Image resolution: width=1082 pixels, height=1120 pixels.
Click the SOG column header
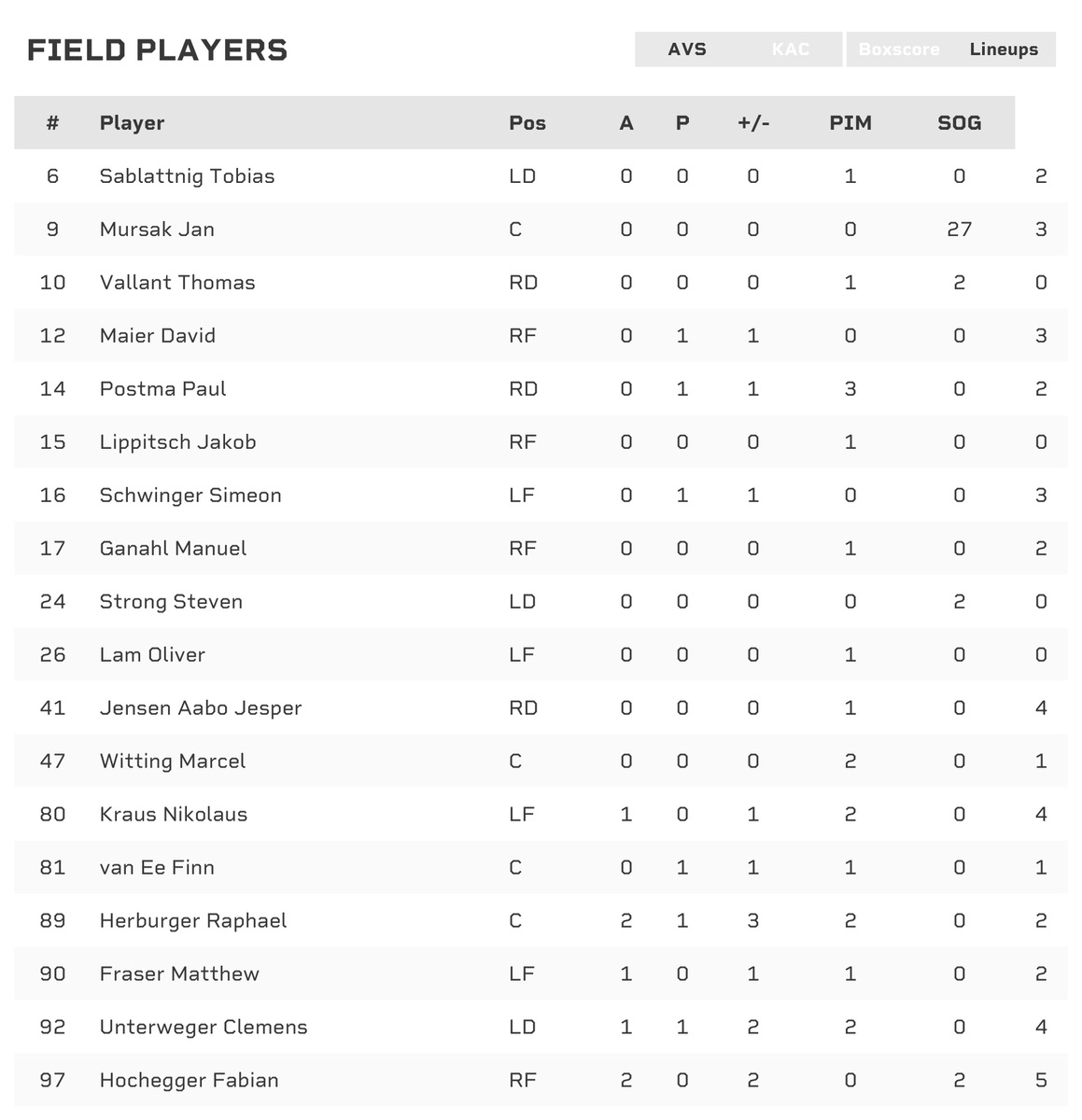[959, 123]
